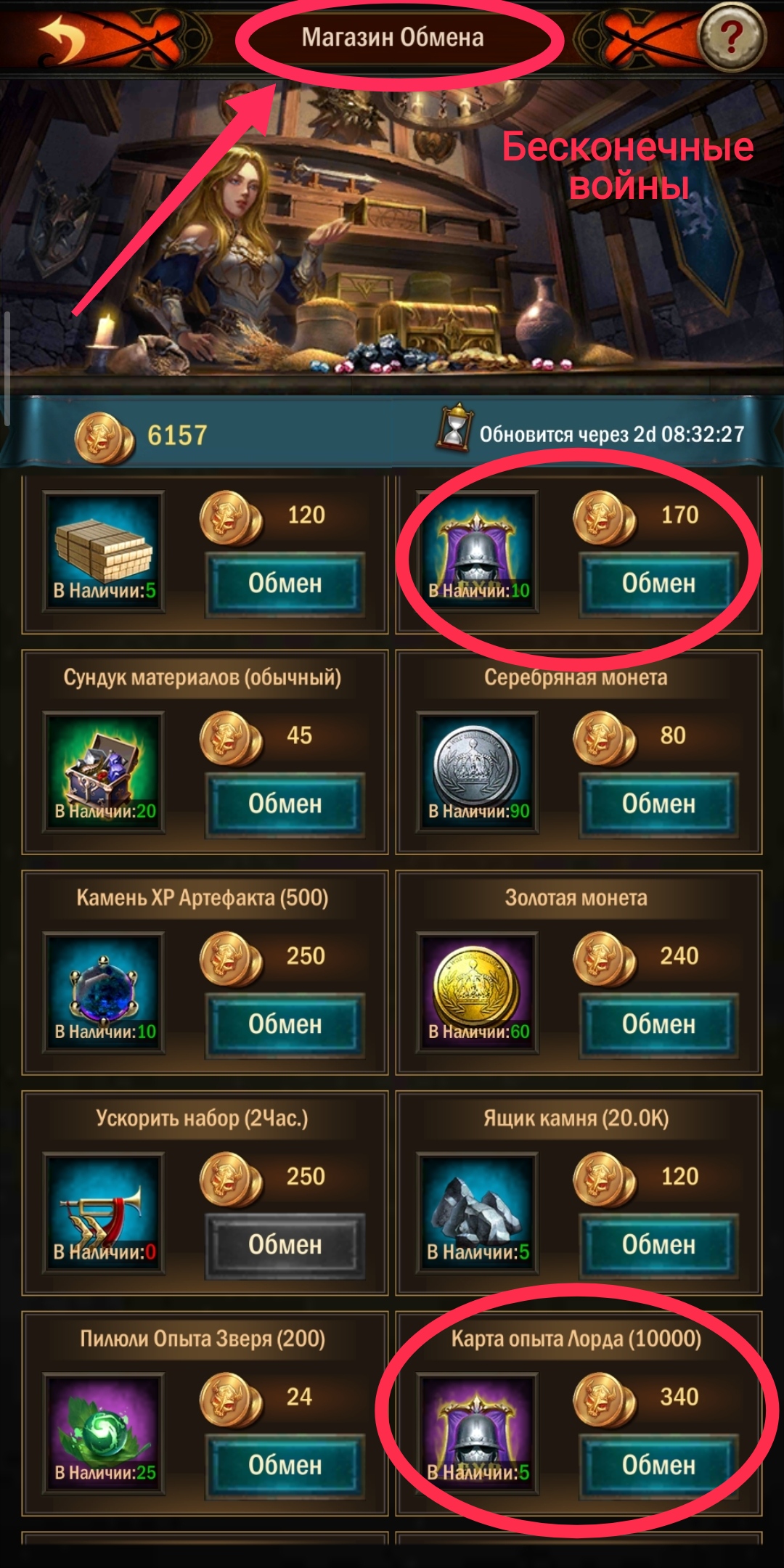The width and height of the screenshot is (784, 1568).
Task: Tap the hourglass refresh timer icon
Action: (454, 428)
